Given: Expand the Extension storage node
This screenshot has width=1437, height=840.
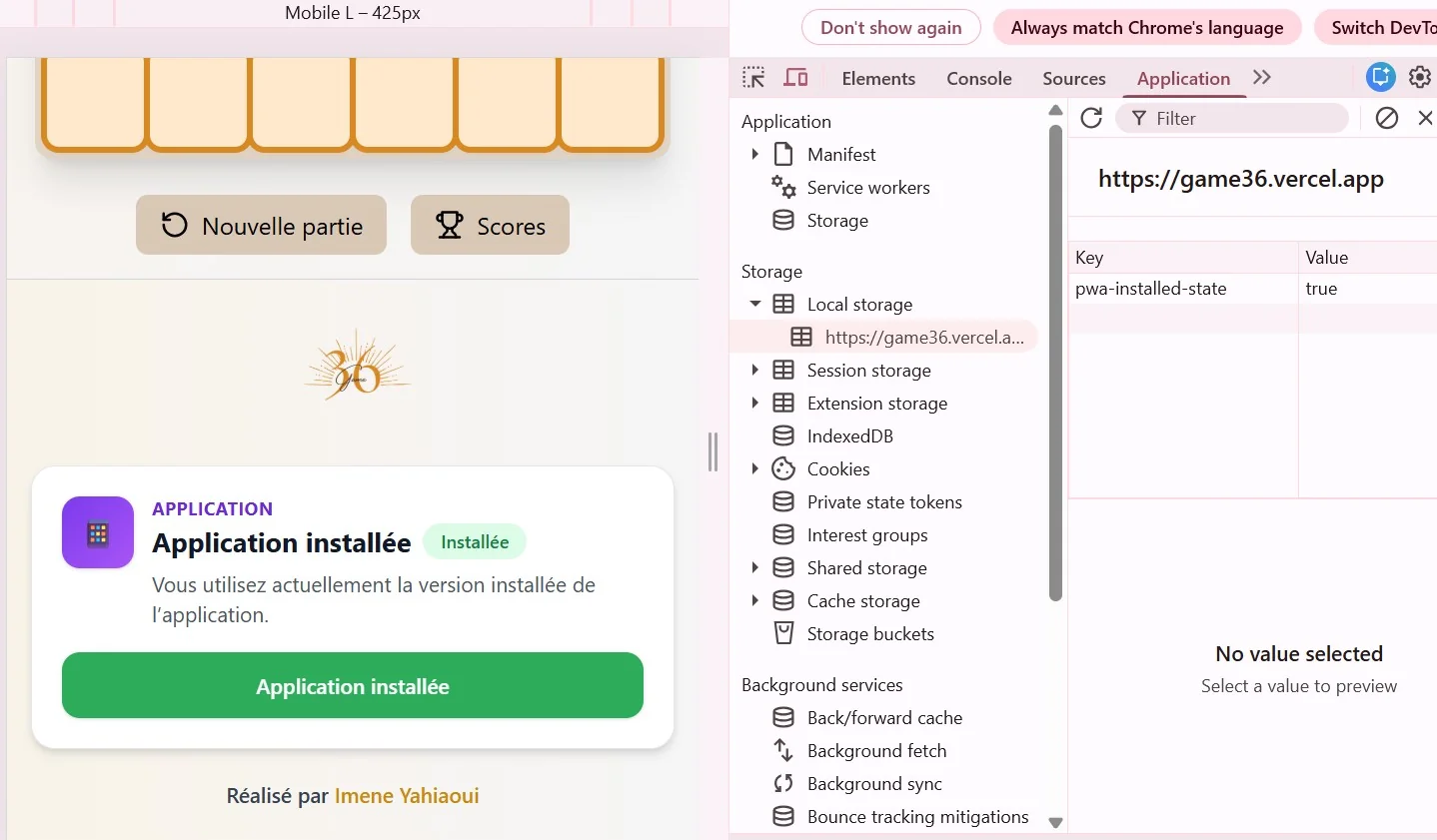Looking at the screenshot, I should [755, 403].
